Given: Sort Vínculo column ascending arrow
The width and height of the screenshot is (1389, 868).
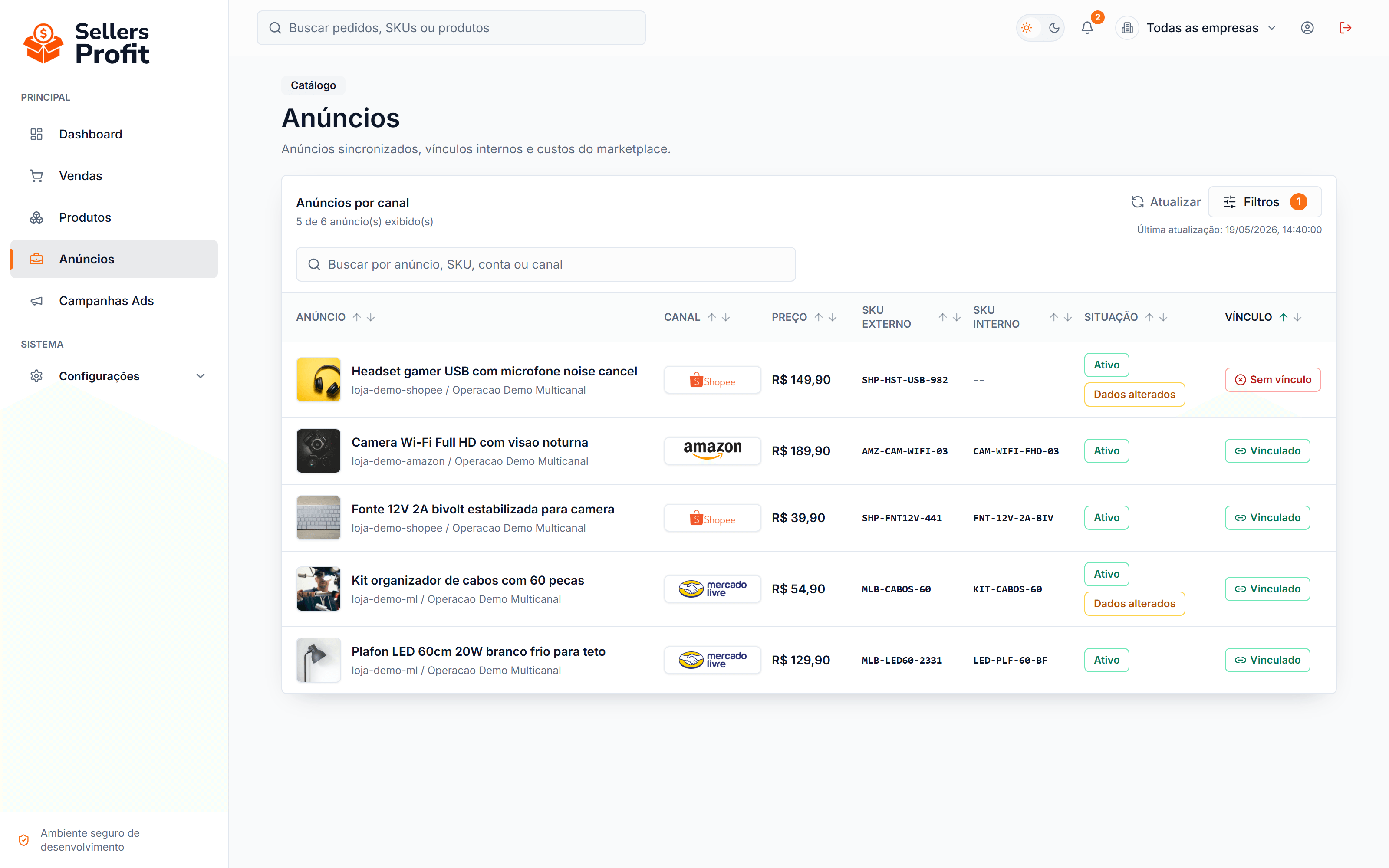Looking at the screenshot, I should [x=1284, y=317].
